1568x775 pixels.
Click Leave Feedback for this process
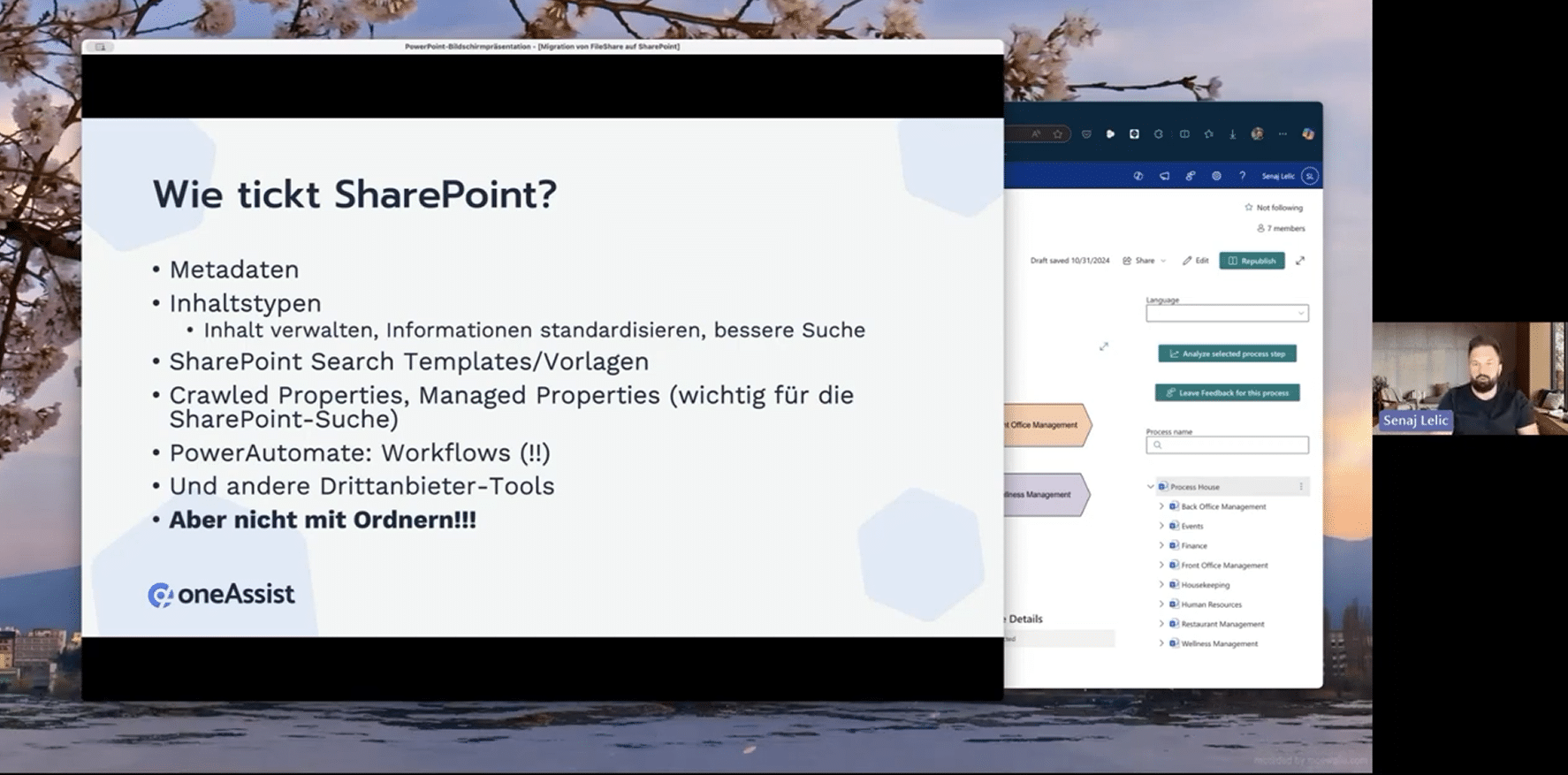pos(1227,392)
